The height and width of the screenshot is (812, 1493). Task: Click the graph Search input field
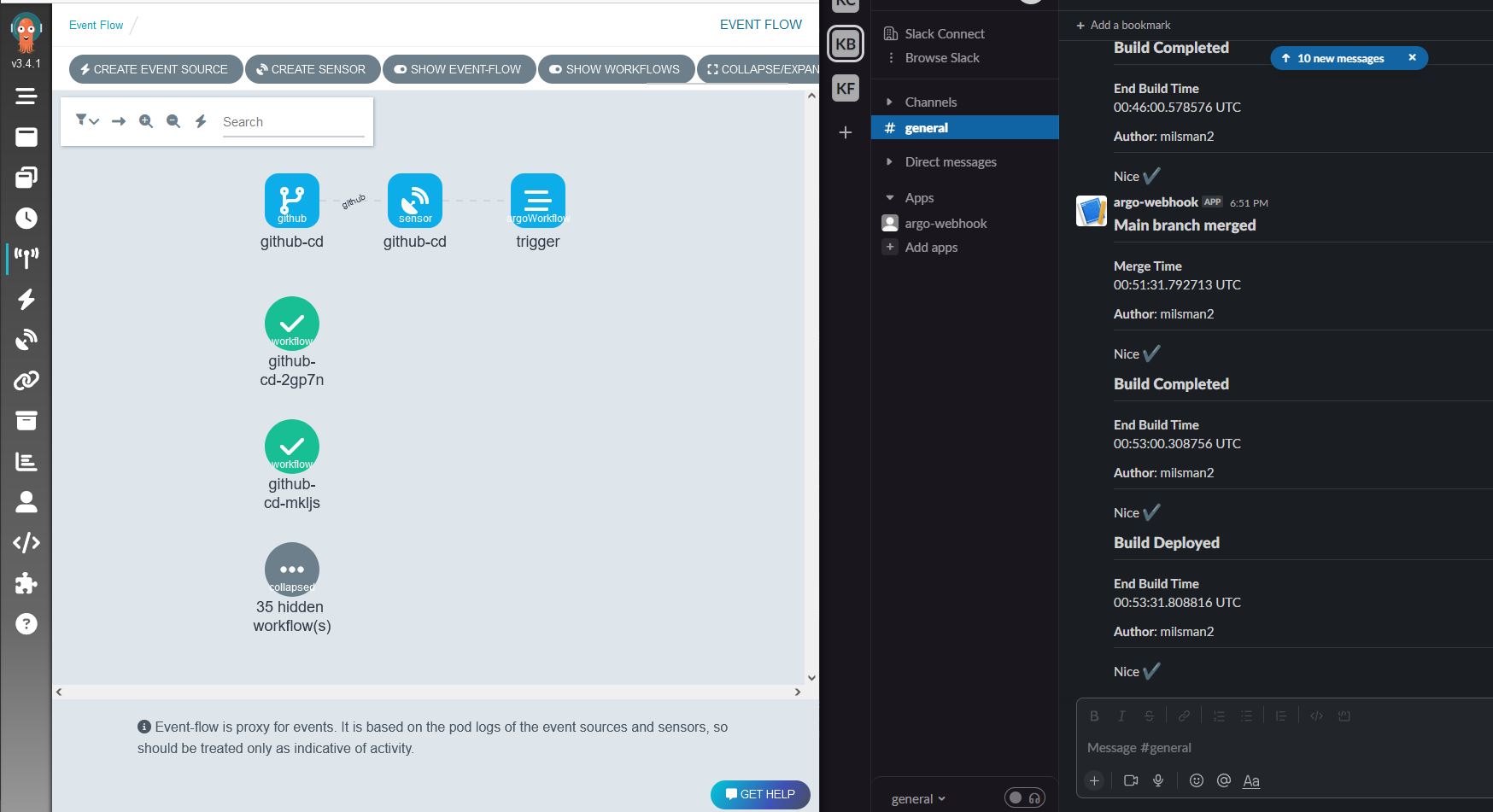coord(293,122)
